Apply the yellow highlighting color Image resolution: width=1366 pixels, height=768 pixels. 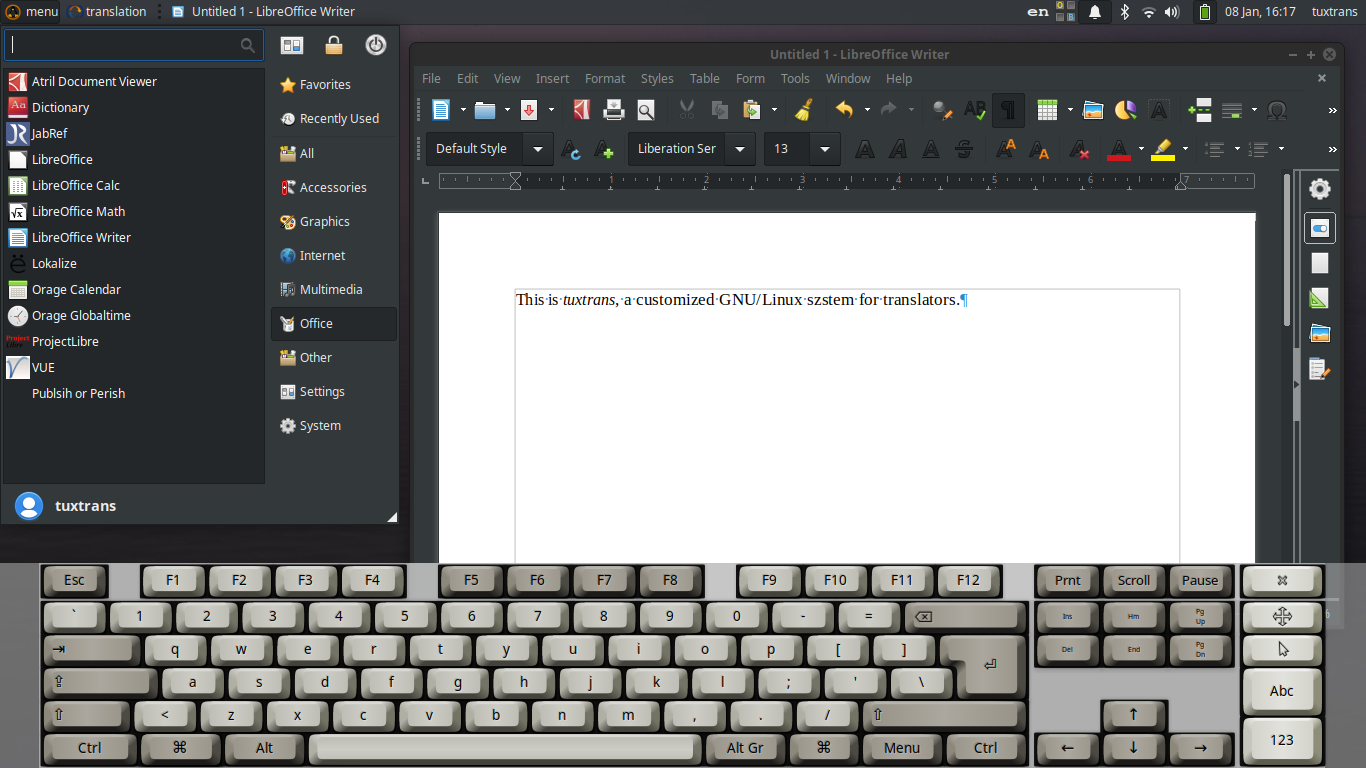coord(1162,149)
